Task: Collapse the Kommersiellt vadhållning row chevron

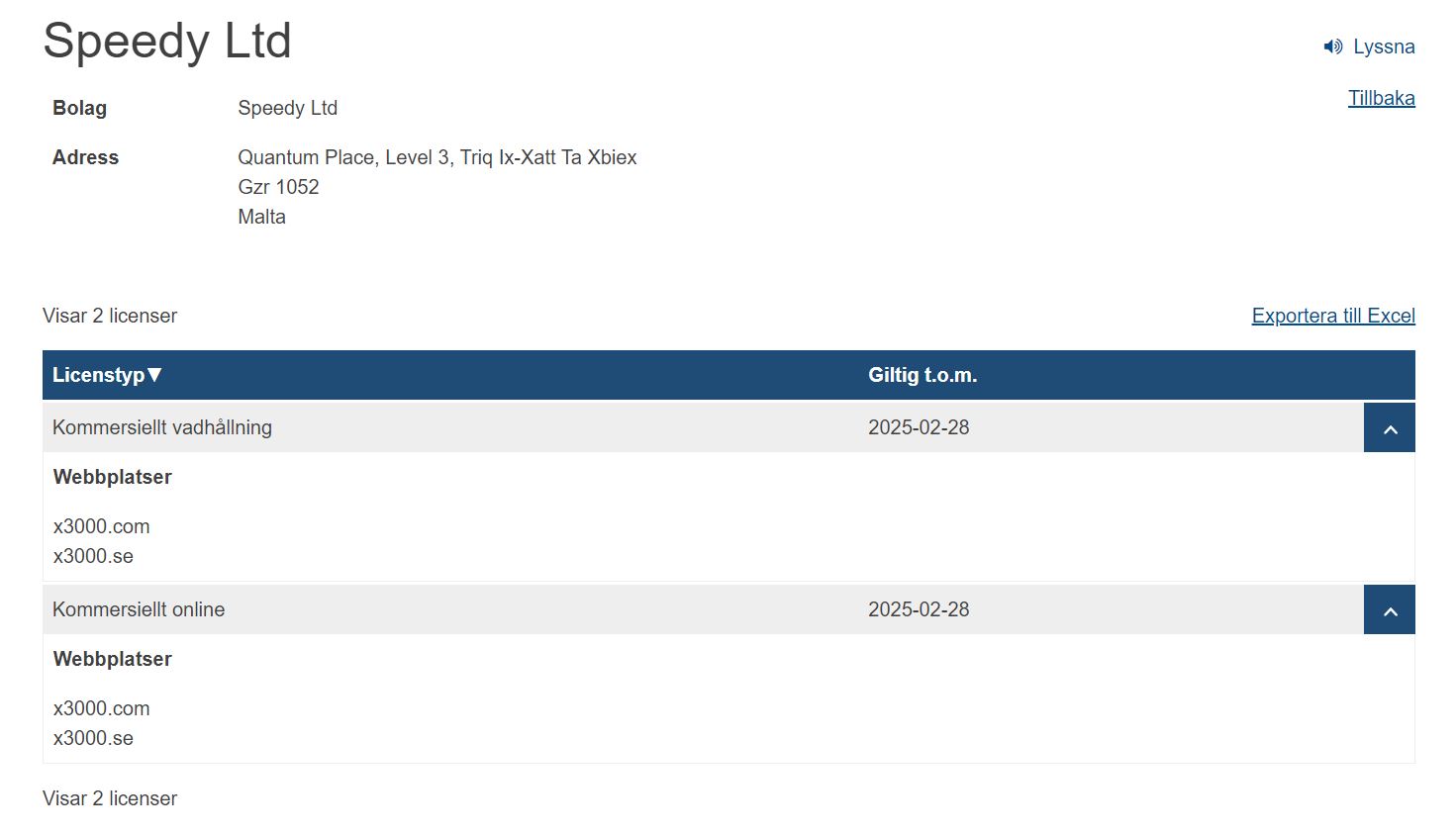Action: click(x=1390, y=427)
